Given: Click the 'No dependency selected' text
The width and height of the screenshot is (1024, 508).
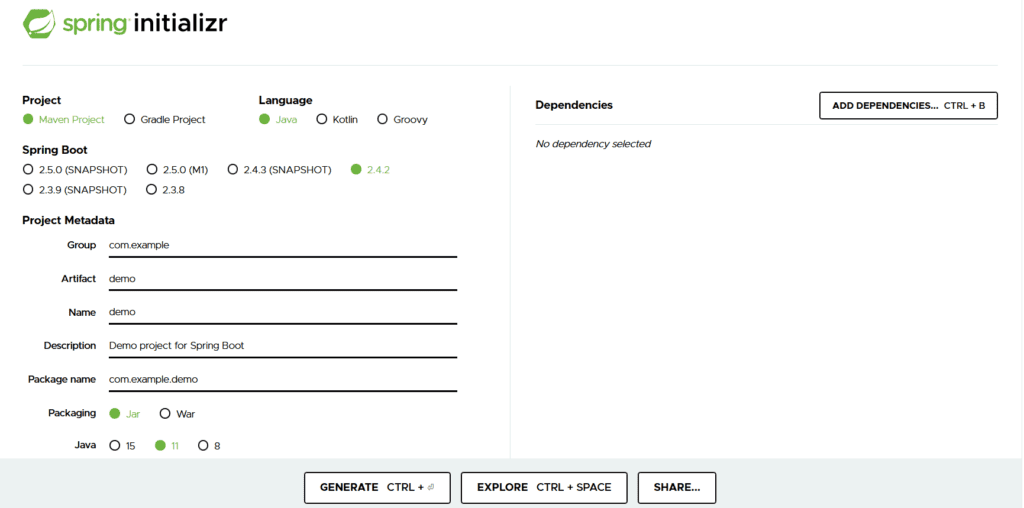Looking at the screenshot, I should coord(593,144).
